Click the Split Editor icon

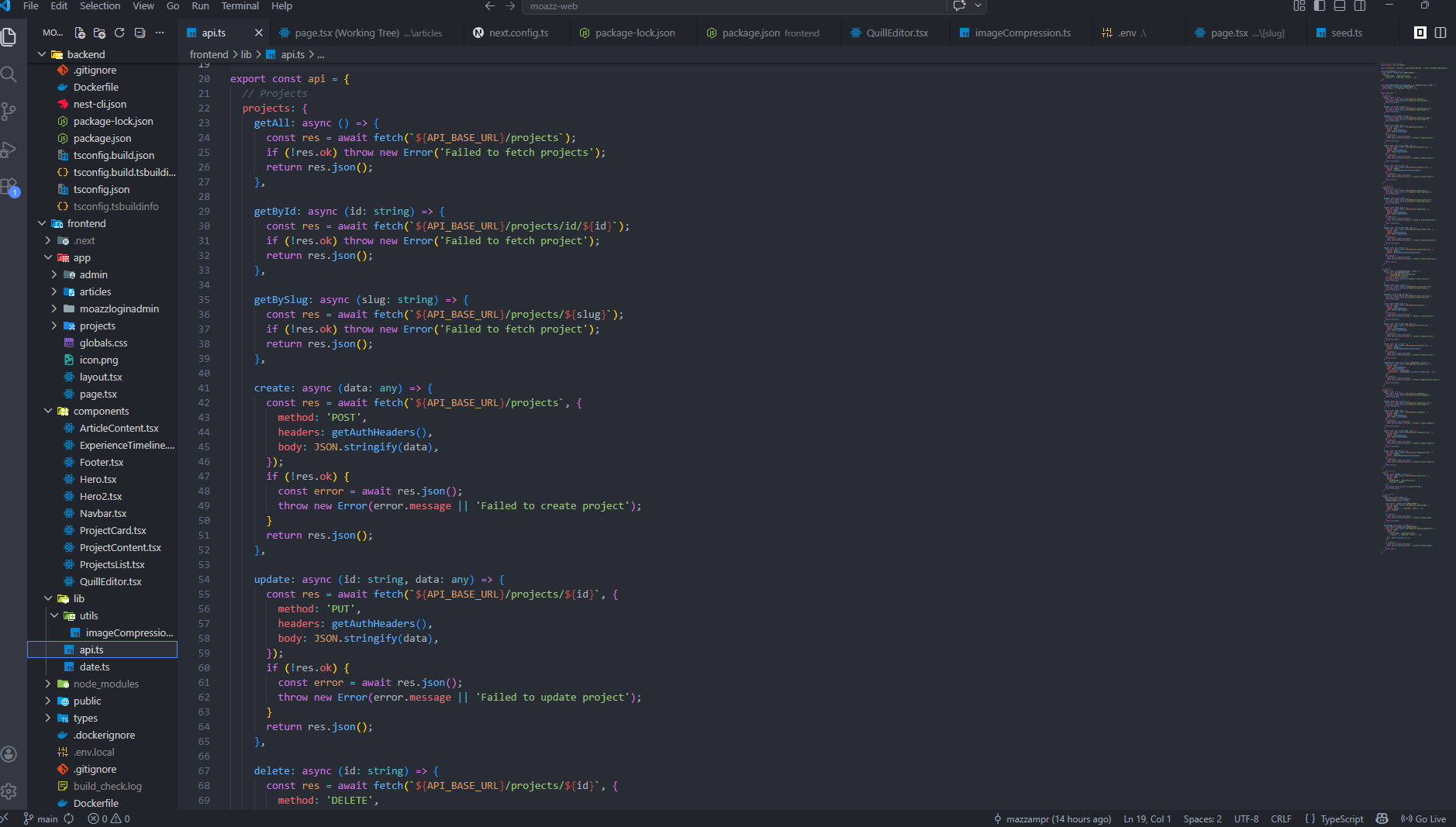pos(1440,33)
